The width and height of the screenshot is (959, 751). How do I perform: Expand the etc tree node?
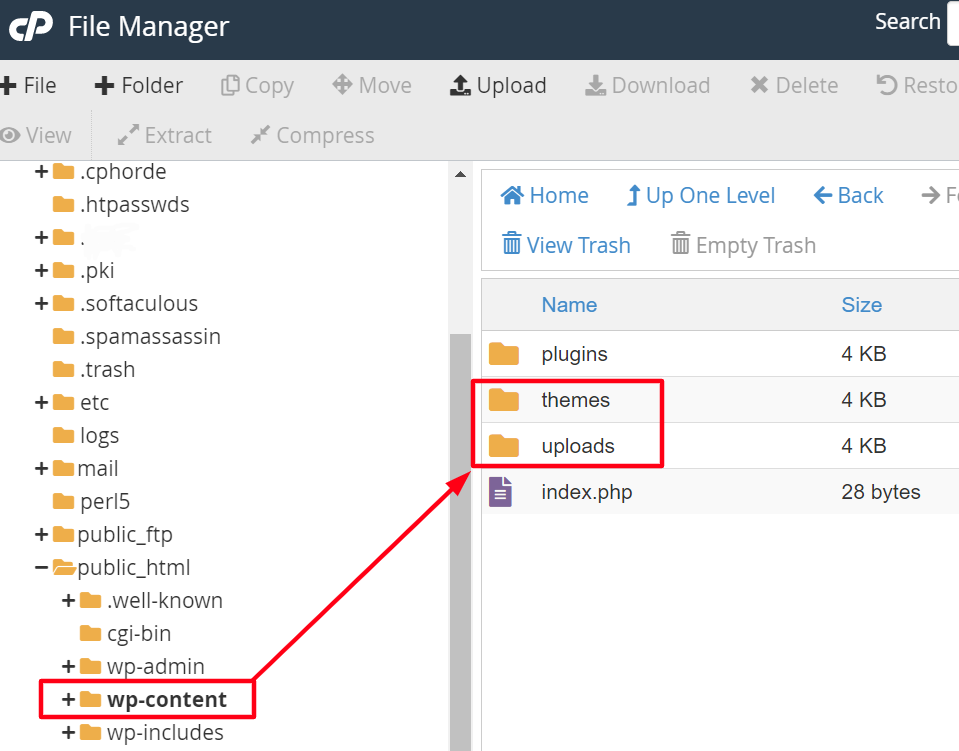click(42, 402)
